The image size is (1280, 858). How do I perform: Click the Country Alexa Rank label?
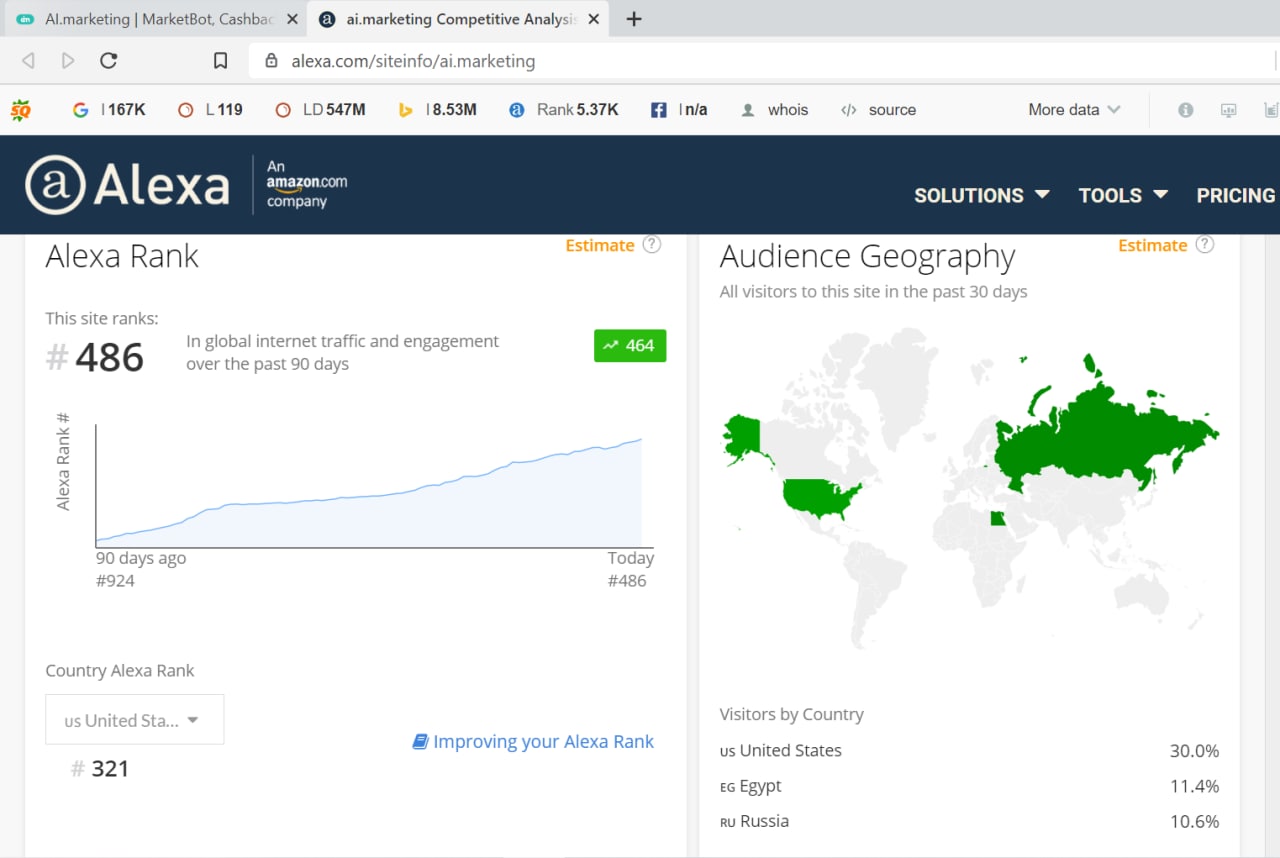pos(120,671)
